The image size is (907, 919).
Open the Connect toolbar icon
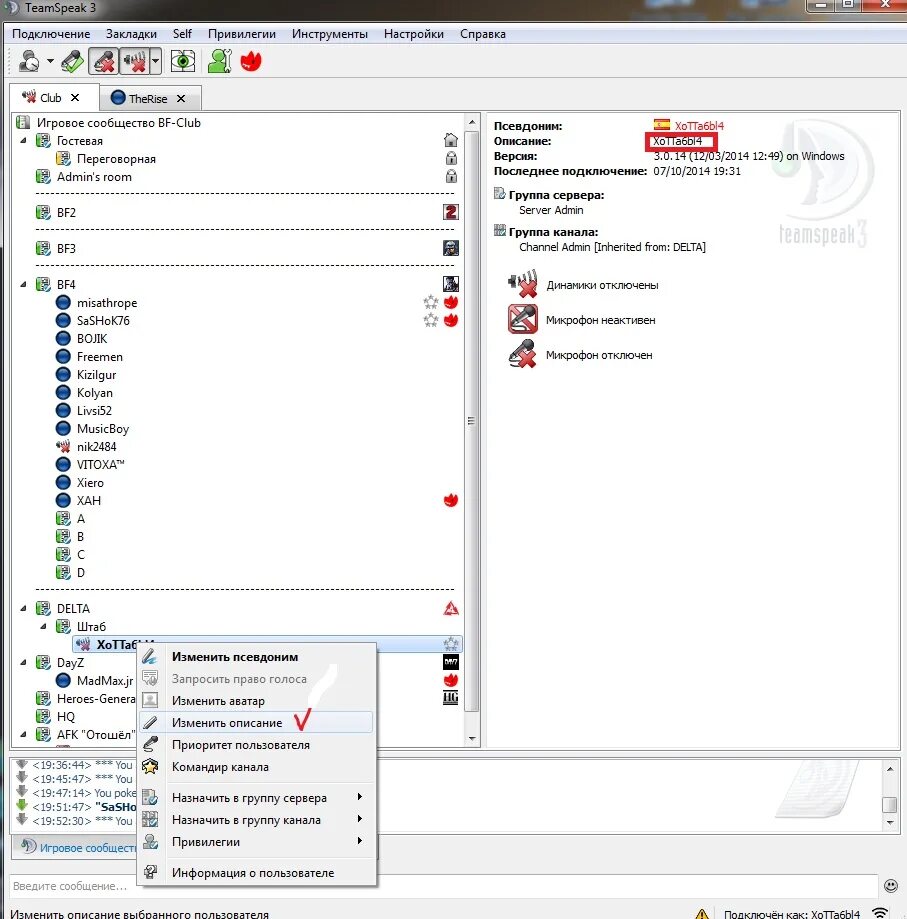(29, 61)
